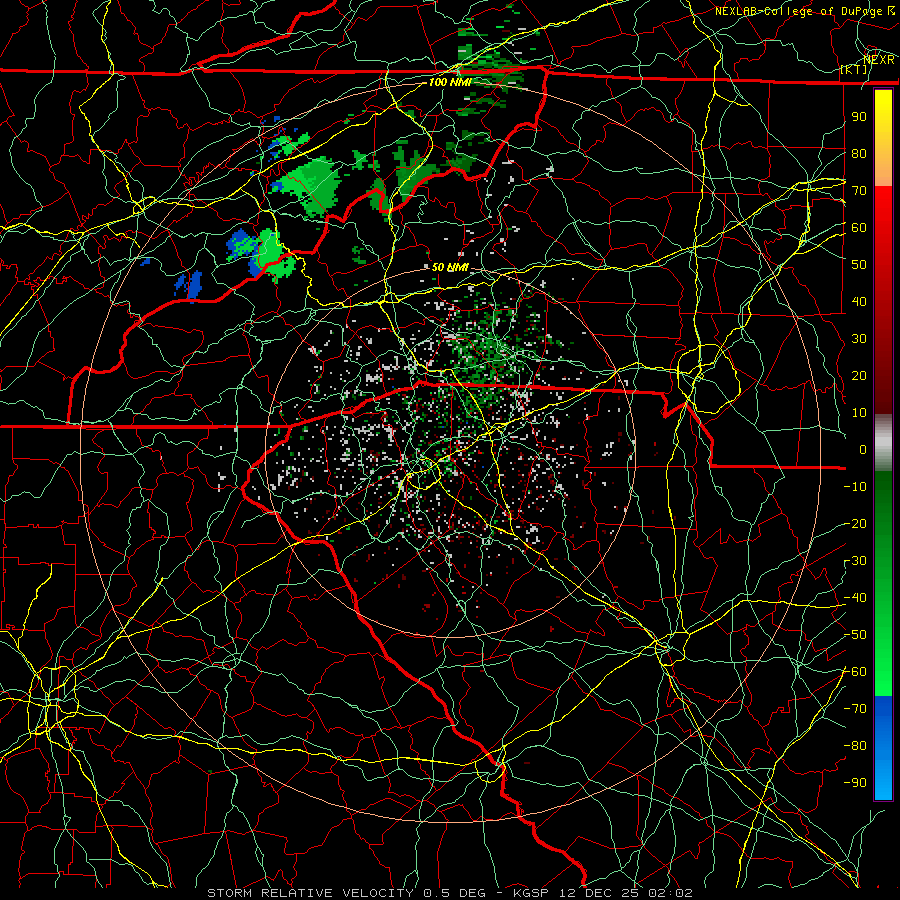Click the NEXR label at top right
The image size is (900, 900).
[879, 59]
